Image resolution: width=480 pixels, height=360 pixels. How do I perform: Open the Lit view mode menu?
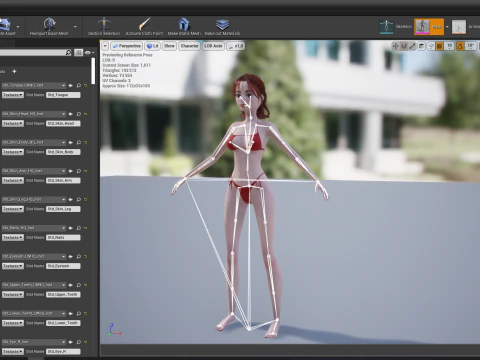[153, 46]
